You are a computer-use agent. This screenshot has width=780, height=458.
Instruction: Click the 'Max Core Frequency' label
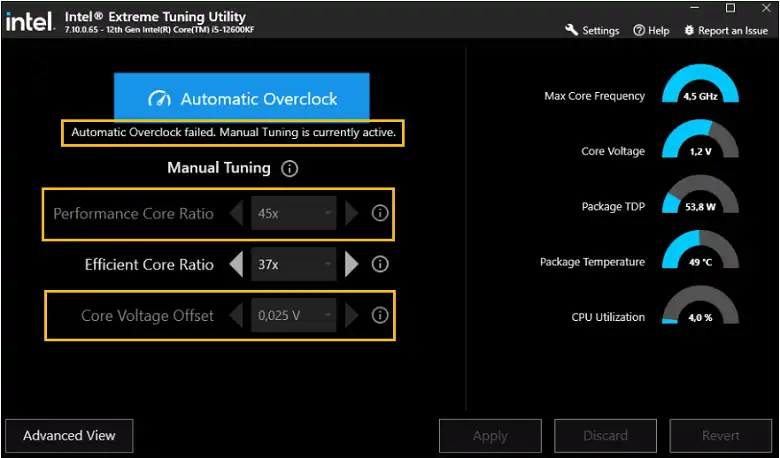point(594,96)
